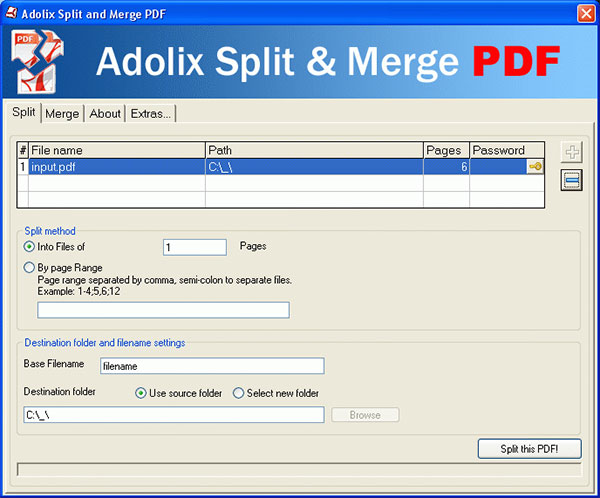Screen dimensions: 600x498
Task: Click the pages-per-file number field
Action: coord(194,247)
